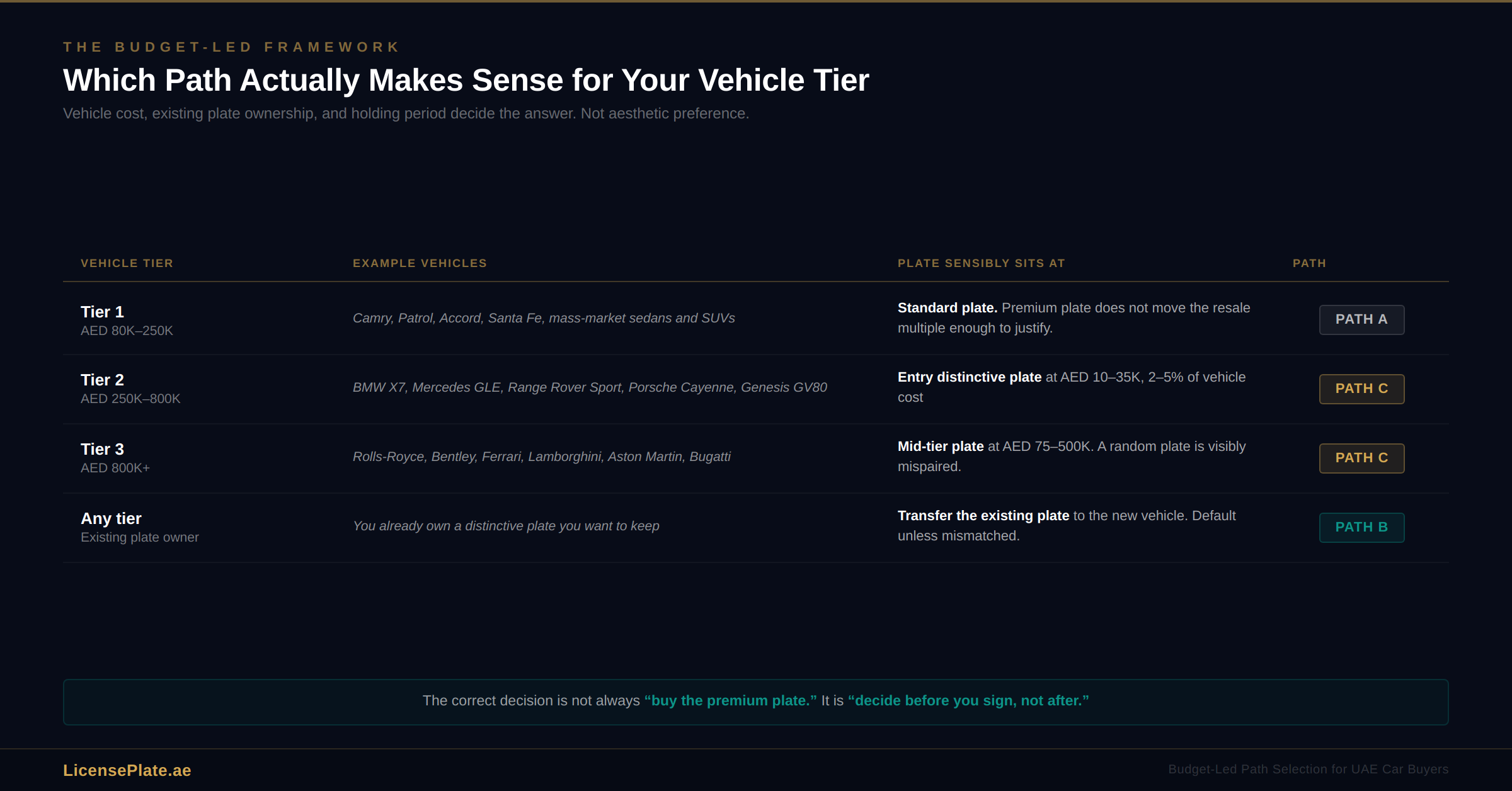Click the Tier 3 PATH C badge
Image resolution: width=1512 pixels, height=791 pixels.
(x=1361, y=458)
